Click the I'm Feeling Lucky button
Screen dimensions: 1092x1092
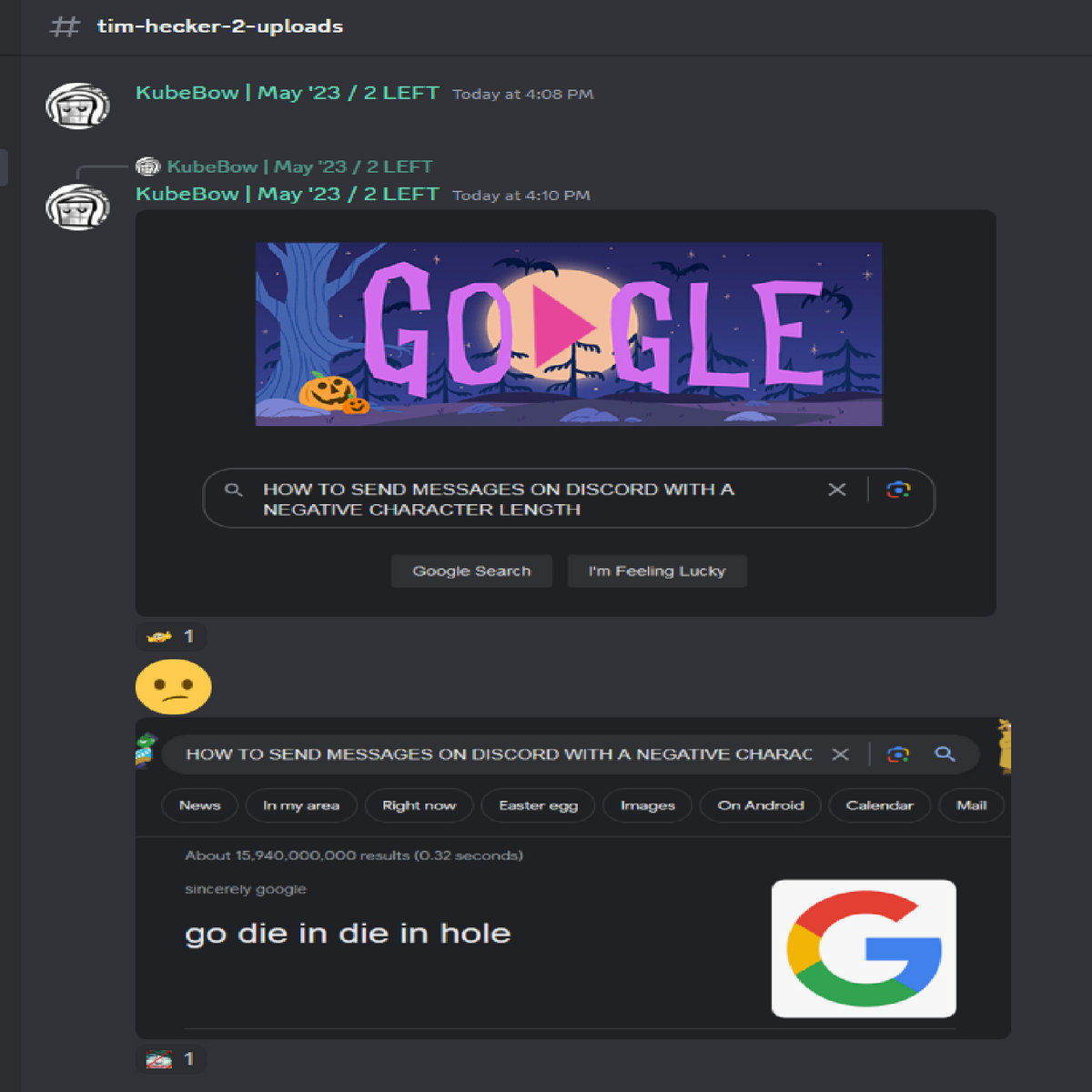click(x=657, y=571)
